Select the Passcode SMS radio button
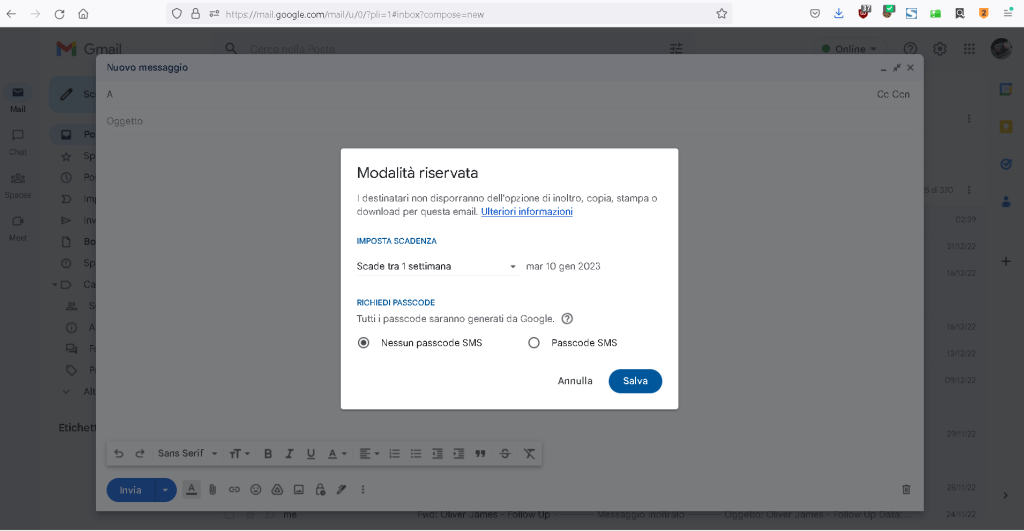 pos(534,343)
